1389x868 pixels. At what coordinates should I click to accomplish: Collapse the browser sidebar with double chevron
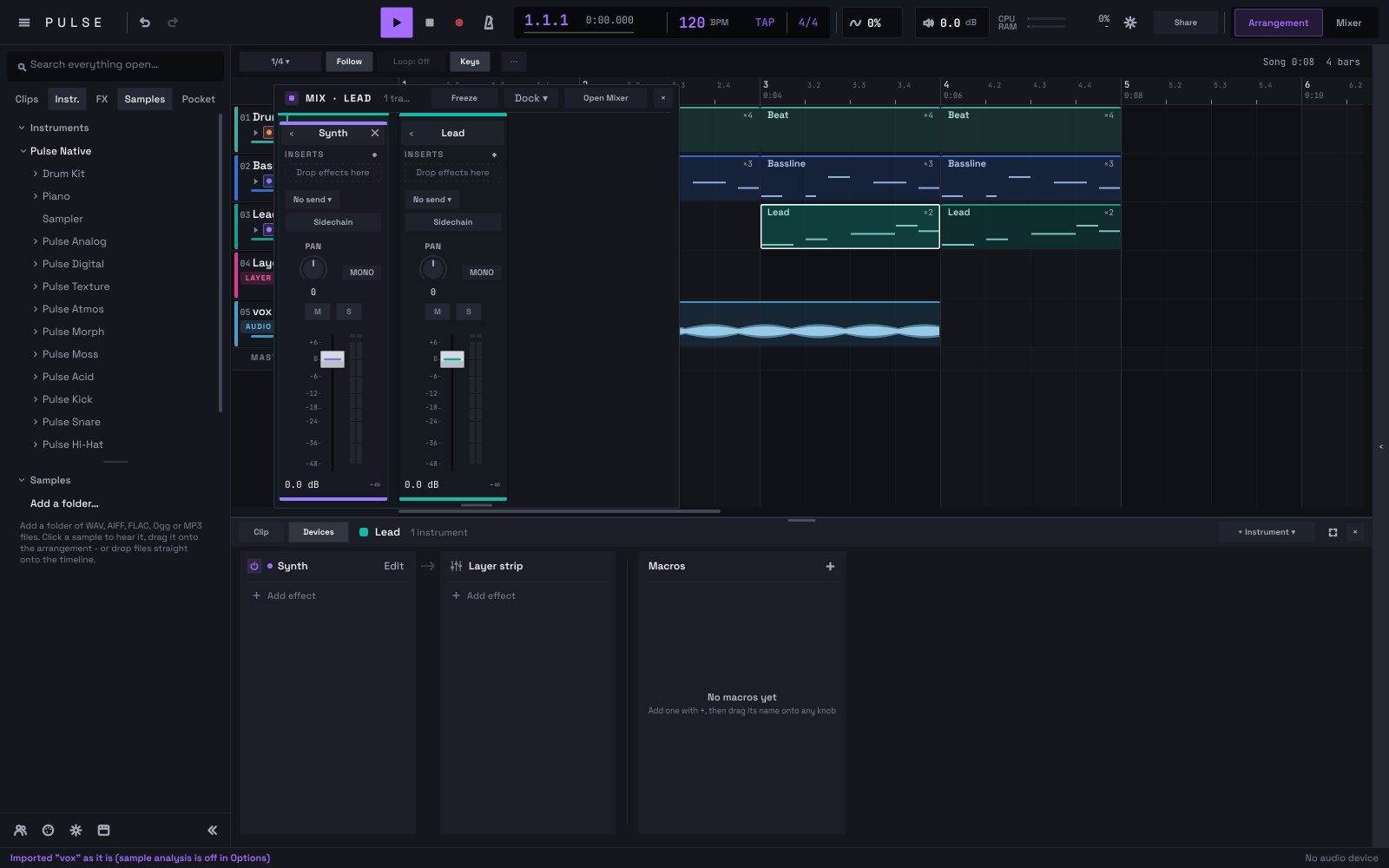(x=212, y=831)
